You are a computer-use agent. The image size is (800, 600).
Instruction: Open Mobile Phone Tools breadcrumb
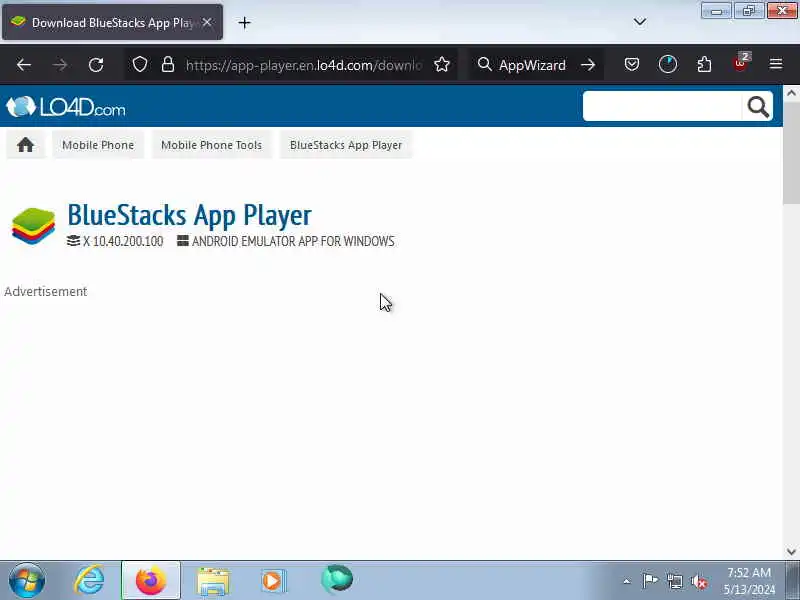[x=211, y=145]
